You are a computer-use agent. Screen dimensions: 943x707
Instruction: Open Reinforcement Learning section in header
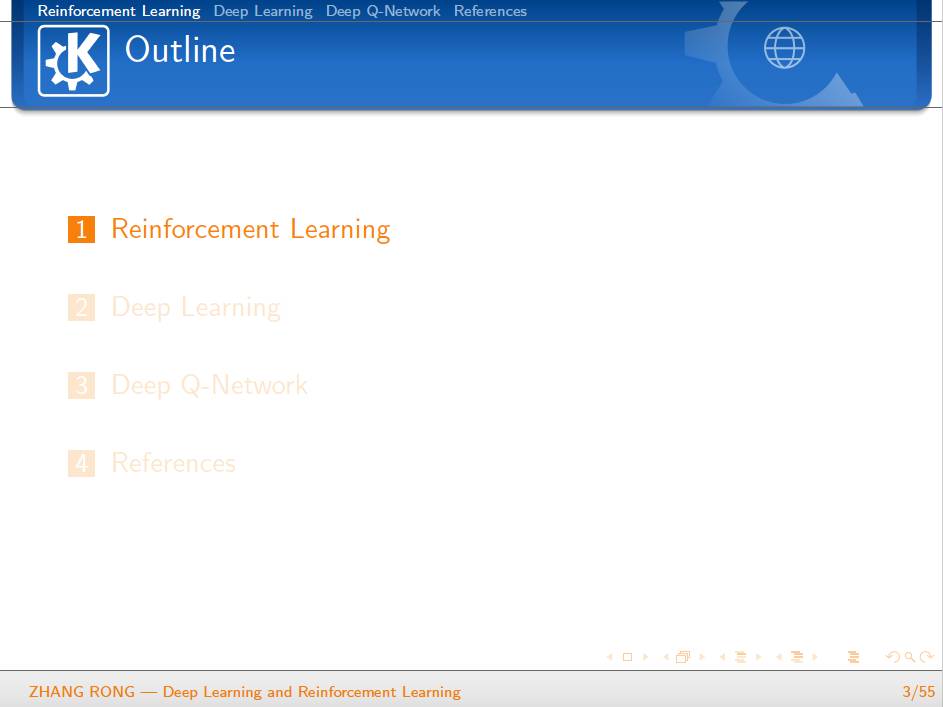pyautogui.click(x=118, y=11)
